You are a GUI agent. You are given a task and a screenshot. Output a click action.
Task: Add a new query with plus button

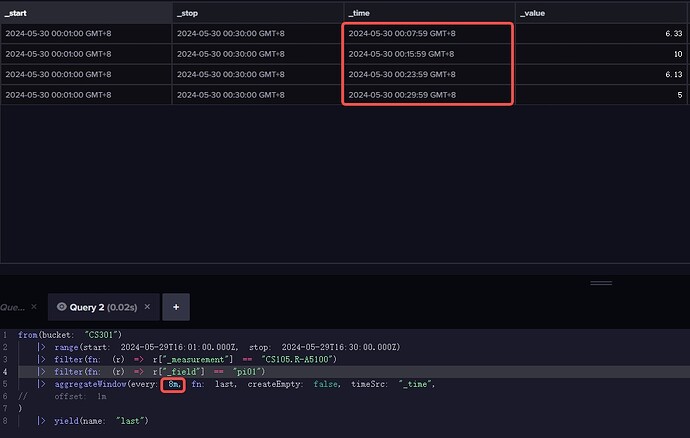[176, 307]
